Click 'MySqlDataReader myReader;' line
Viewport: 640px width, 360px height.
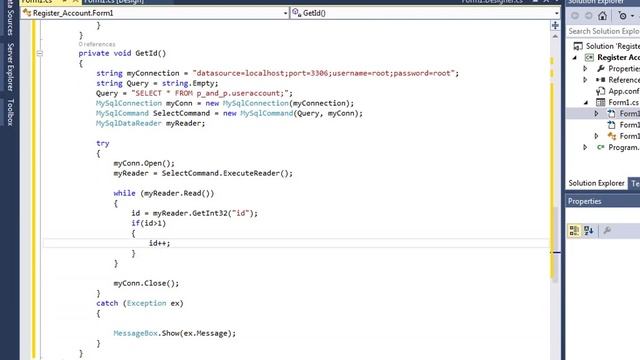point(150,123)
